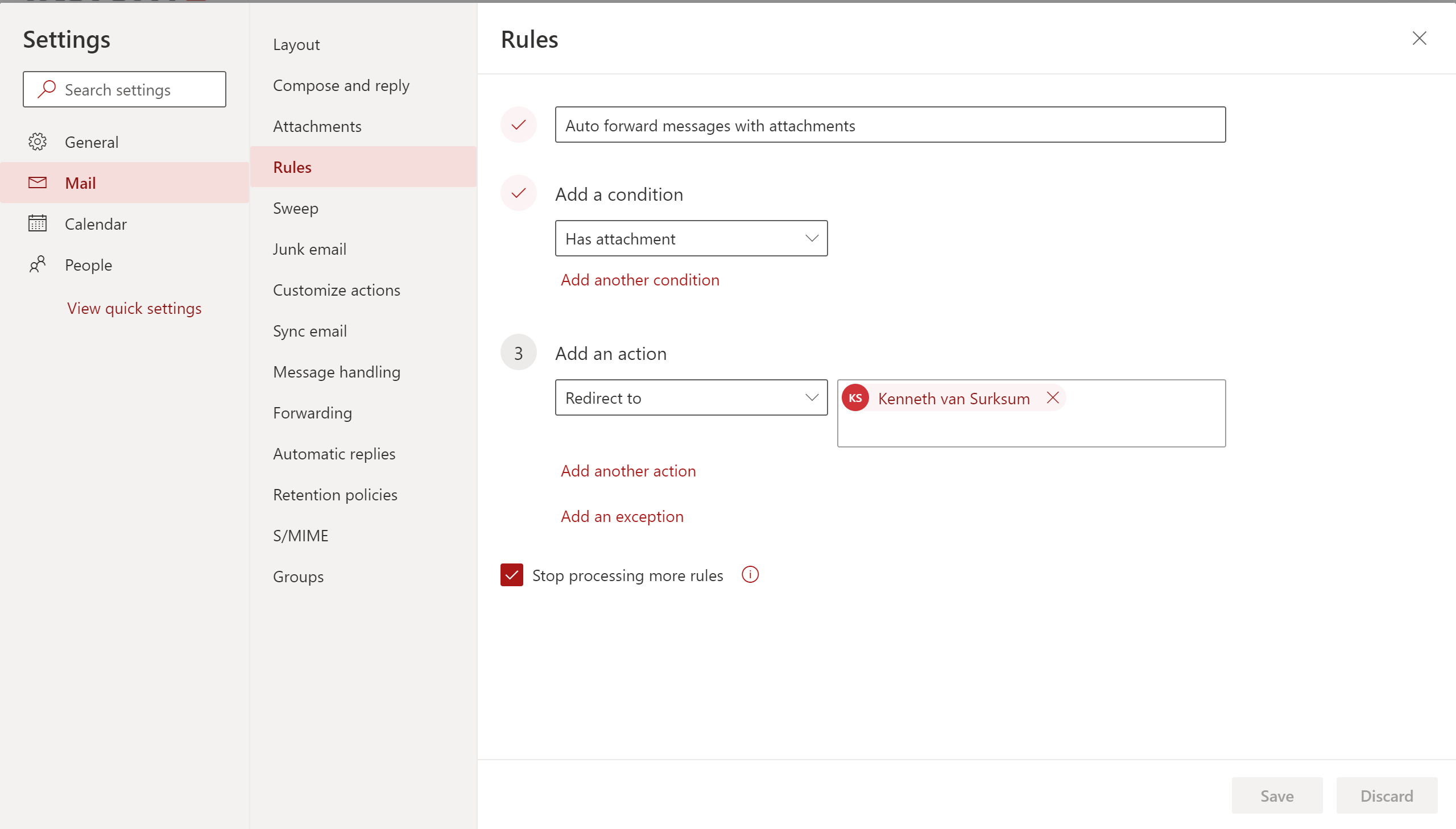
Task: Open Sync email settings
Action: tap(363, 331)
